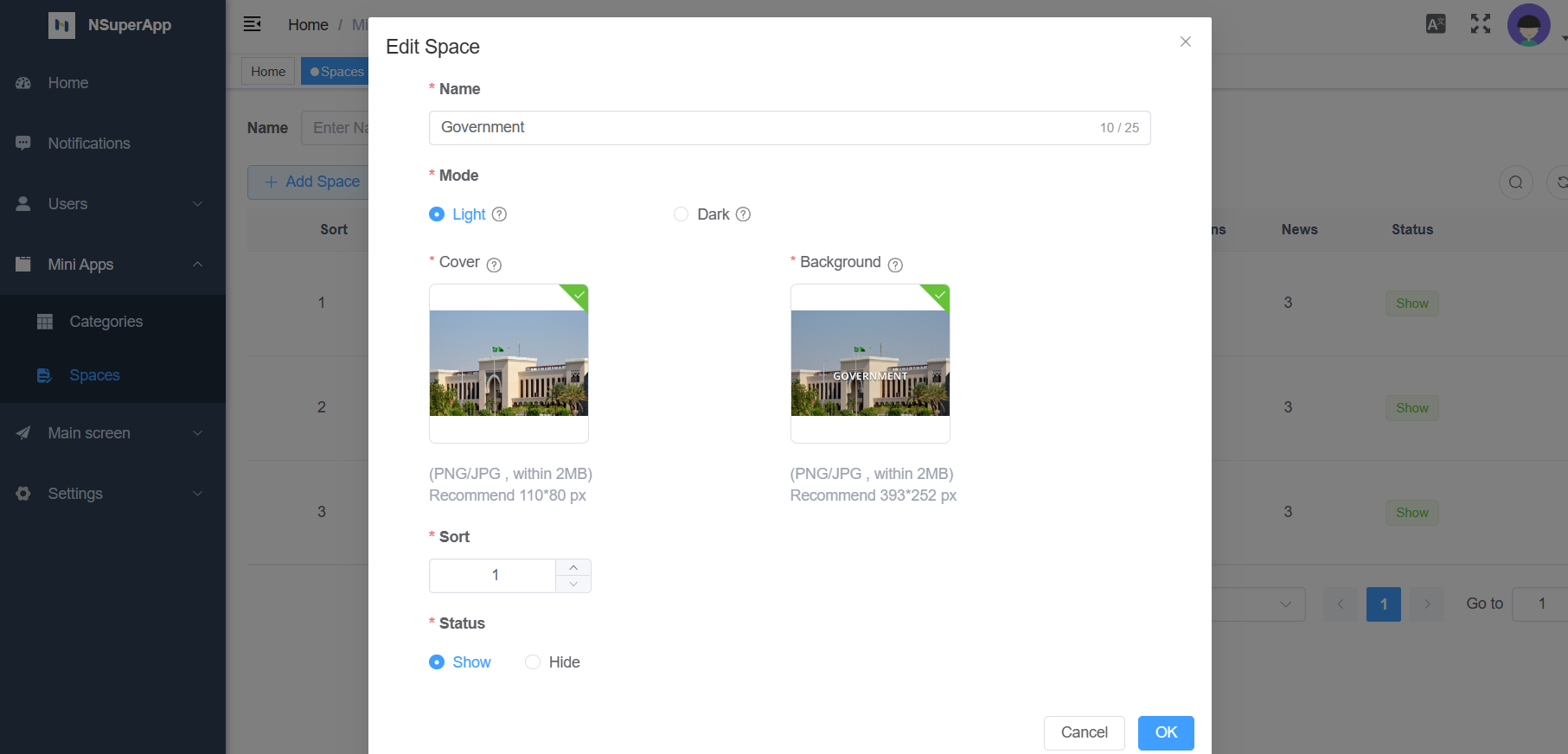Open the user avatar profile menu

pos(1528,25)
